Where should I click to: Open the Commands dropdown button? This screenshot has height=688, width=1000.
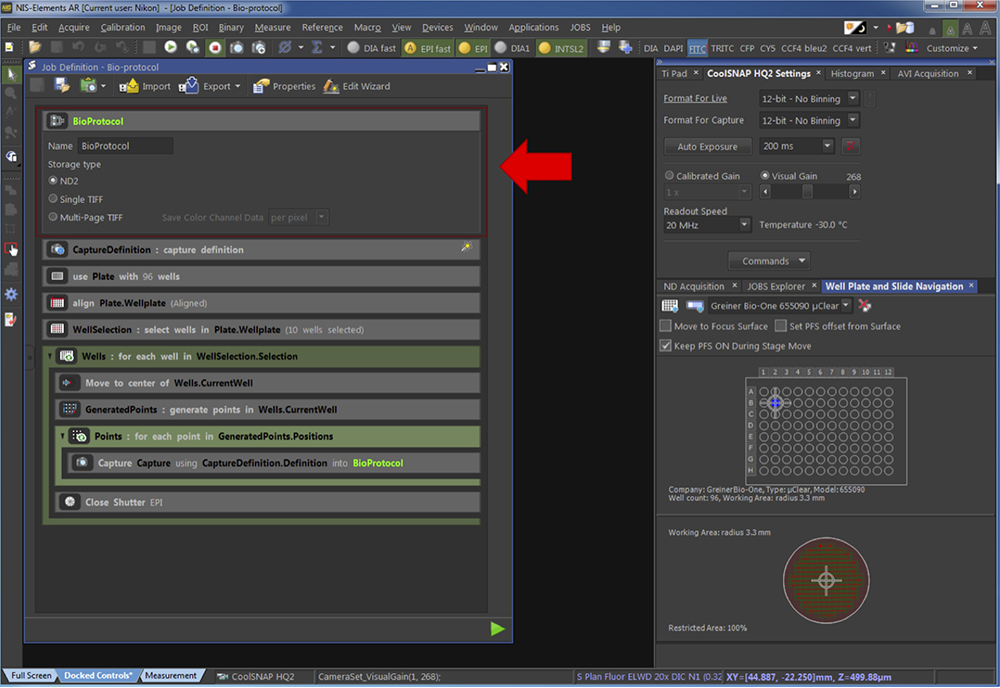[x=769, y=261]
